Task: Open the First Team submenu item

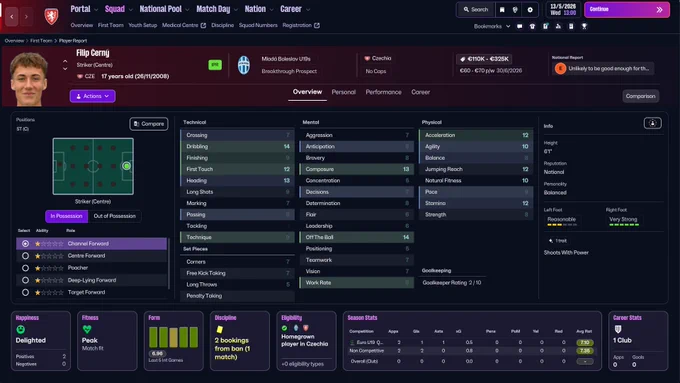Action: pos(111,26)
